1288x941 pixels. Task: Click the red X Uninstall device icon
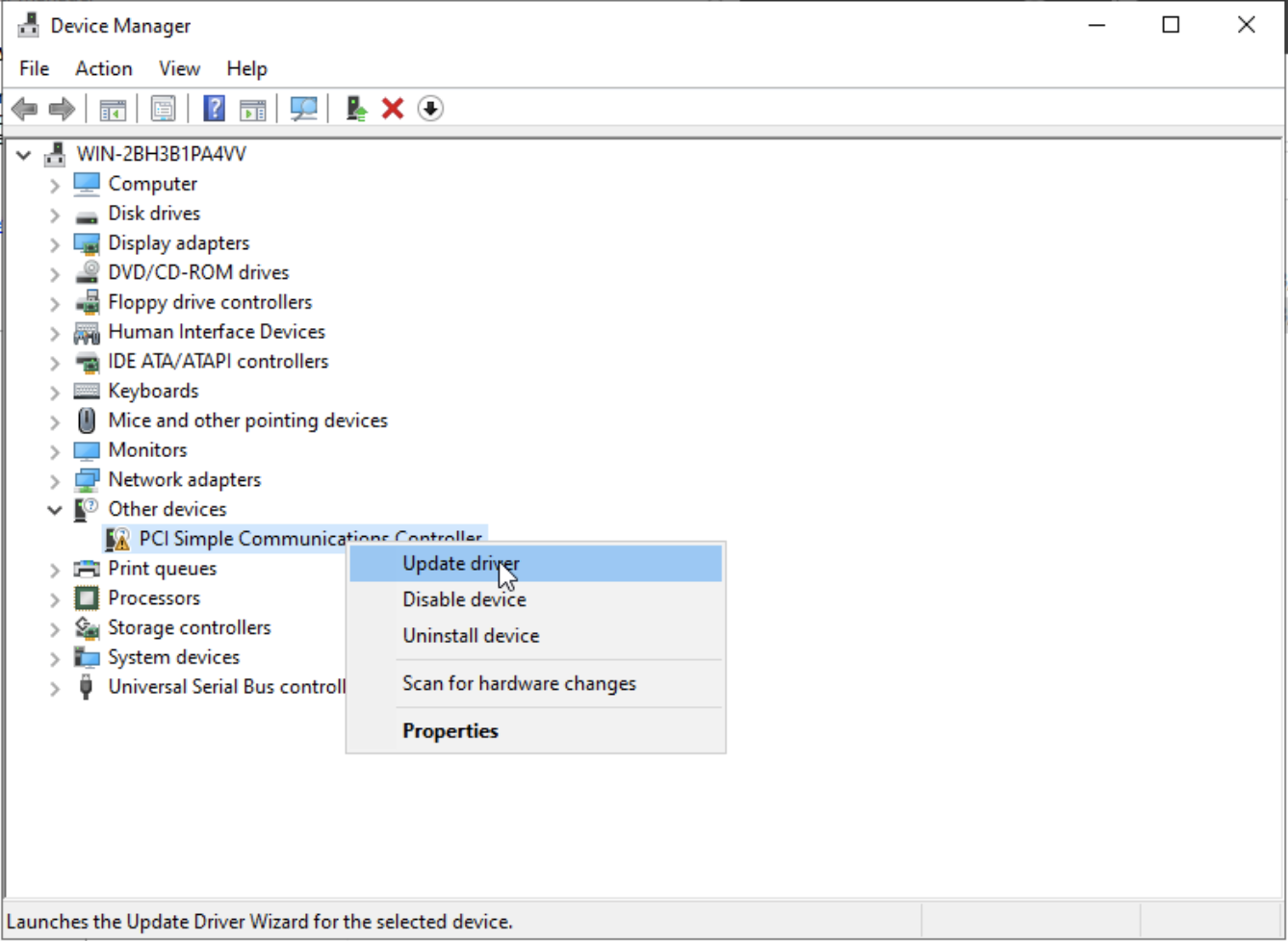393,109
